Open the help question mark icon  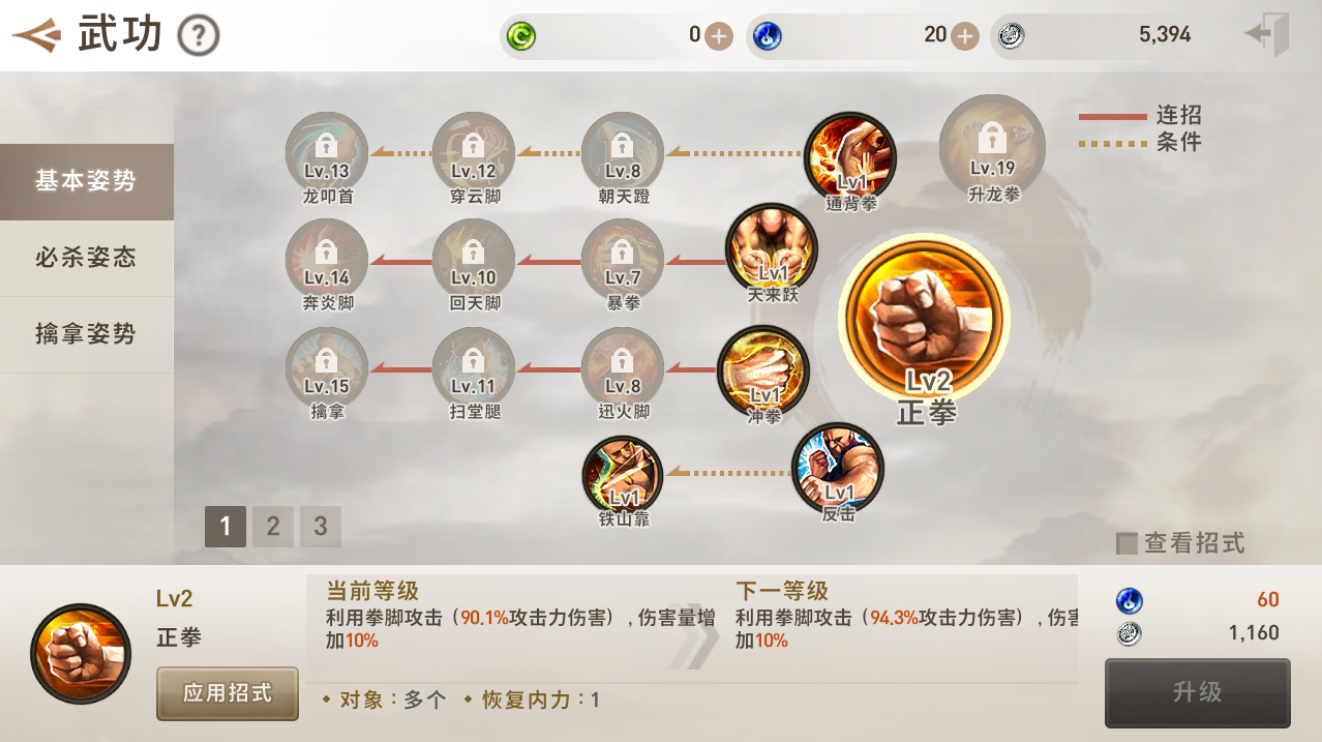(x=198, y=36)
